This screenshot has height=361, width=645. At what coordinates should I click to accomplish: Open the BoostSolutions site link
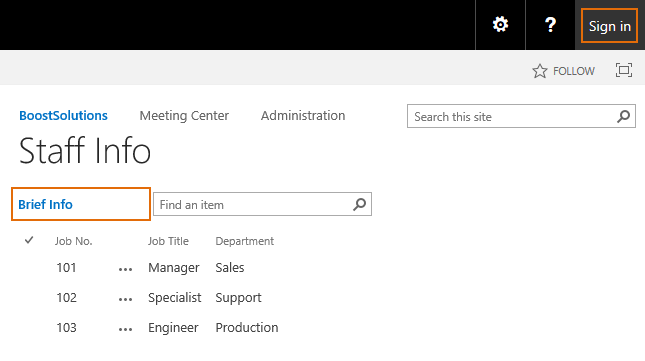(x=63, y=116)
